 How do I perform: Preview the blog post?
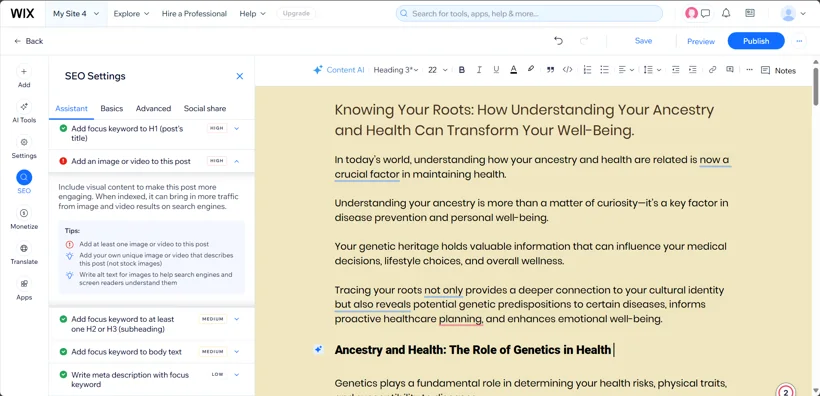701,41
